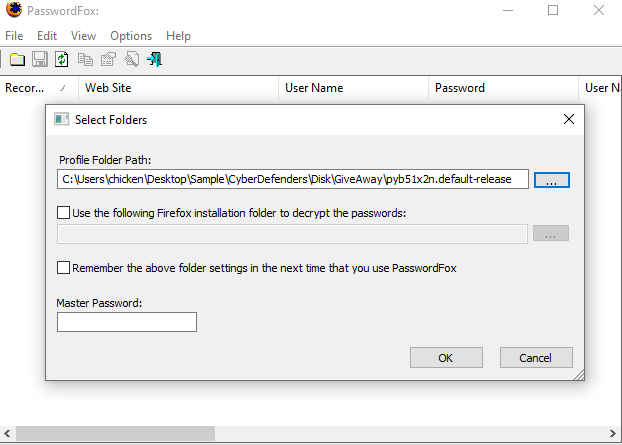Click the Master Password input field
This screenshot has width=622, height=445.
tap(127, 322)
